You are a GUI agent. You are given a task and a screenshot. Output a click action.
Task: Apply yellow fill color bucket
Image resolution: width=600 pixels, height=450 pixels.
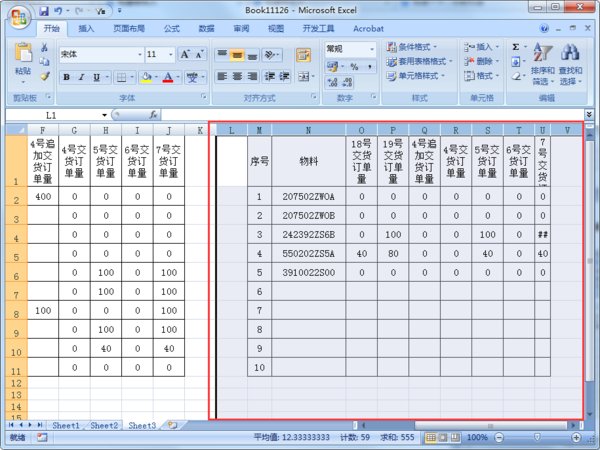pyautogui.click(x=146, y=77)
